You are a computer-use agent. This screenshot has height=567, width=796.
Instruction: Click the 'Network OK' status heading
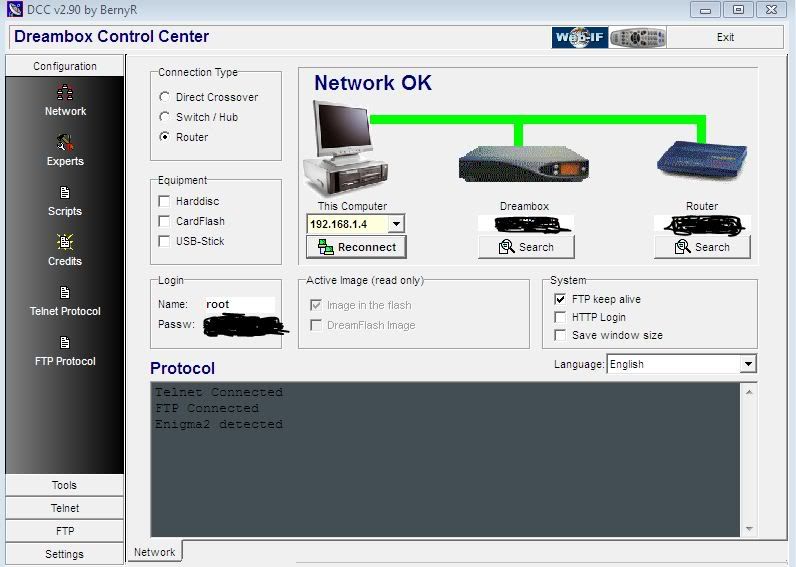click(x=373, y=83)
